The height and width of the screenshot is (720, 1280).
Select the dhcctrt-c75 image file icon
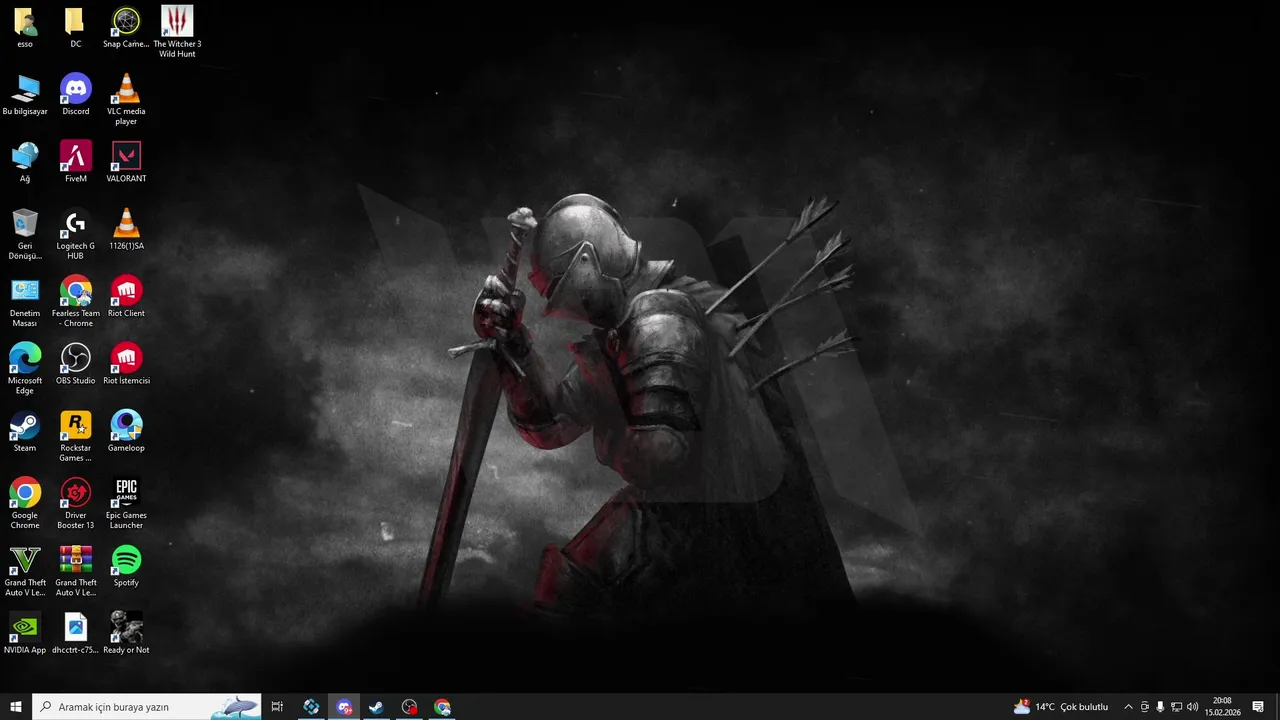(75, 632)
